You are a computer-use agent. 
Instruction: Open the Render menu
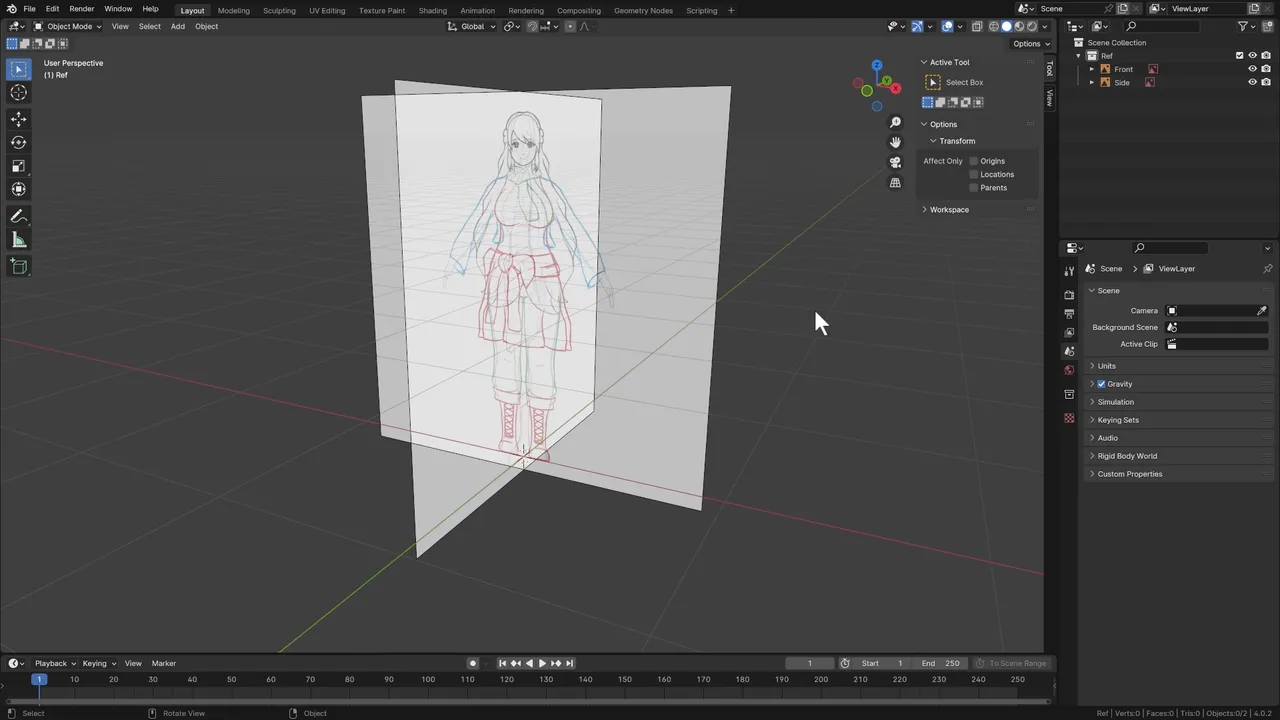pos(81,9)
